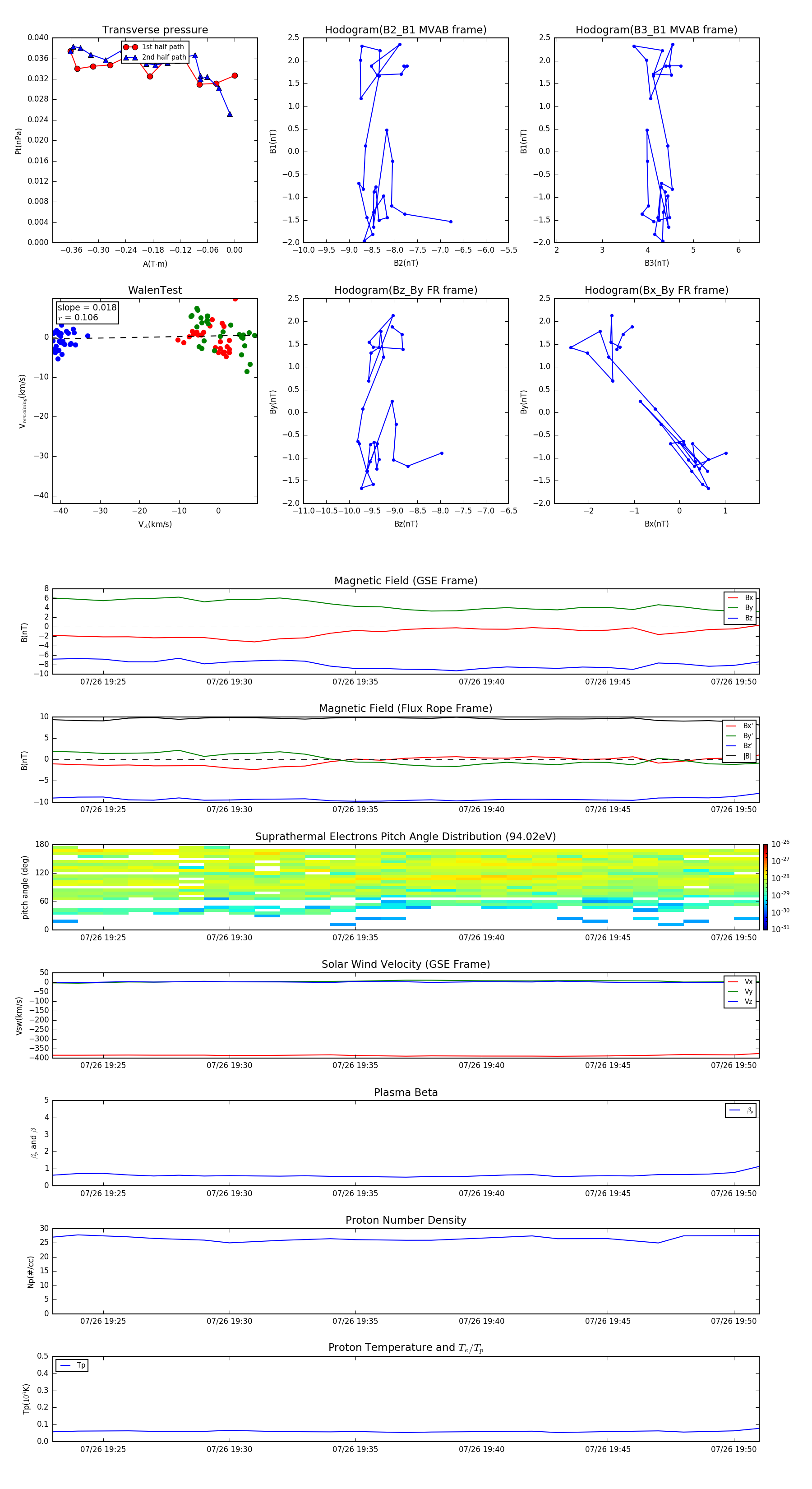Click 'Suprathermal Electrons Pitch Angle Distribution' title
The image size is (812, 1489).
406,837
